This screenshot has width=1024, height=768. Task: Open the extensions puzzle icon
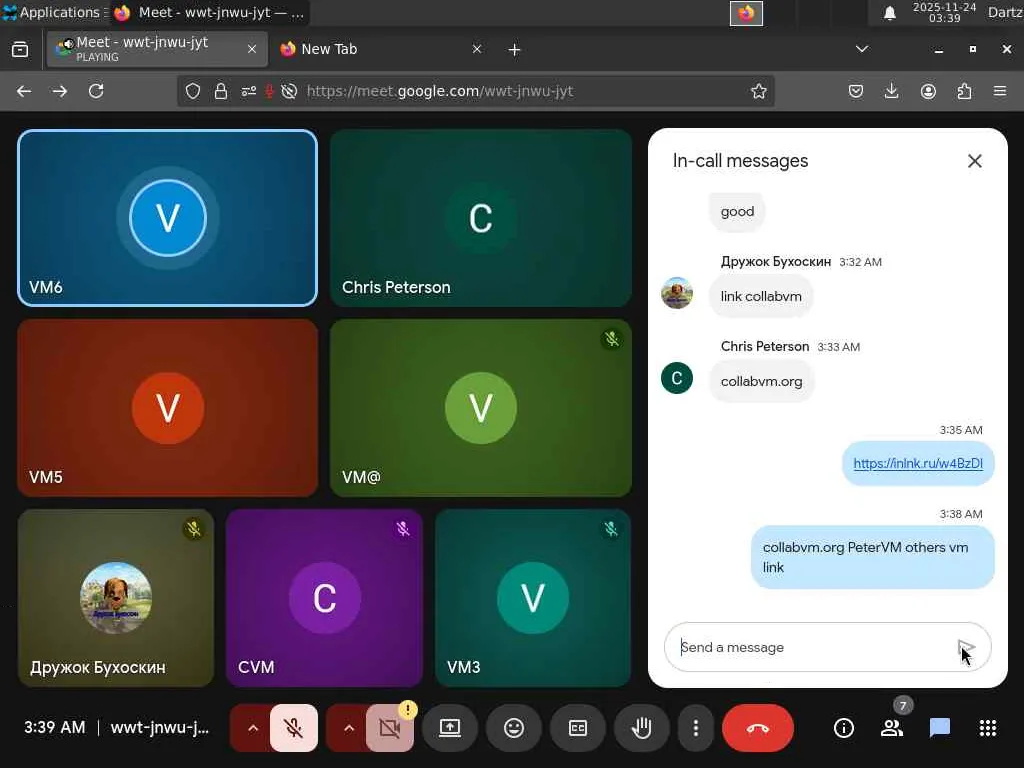click(964, 91)
